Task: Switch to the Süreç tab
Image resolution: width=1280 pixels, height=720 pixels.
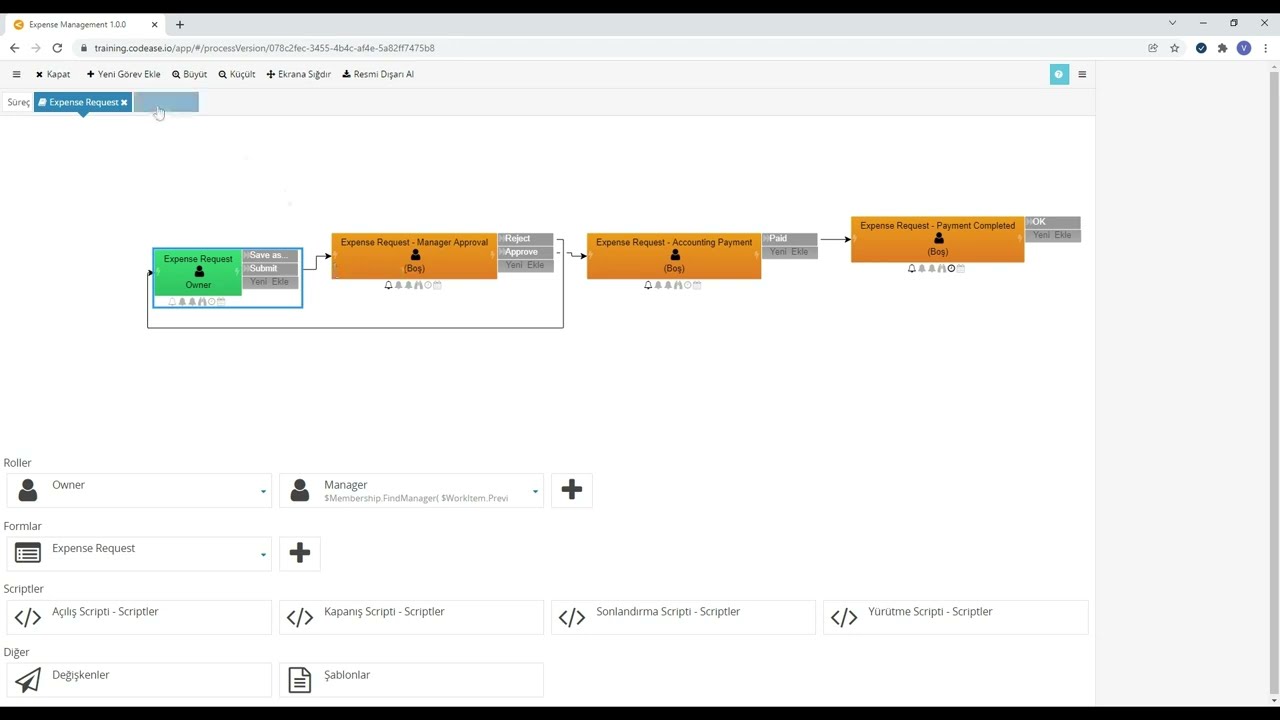Action: pos(18,102)
